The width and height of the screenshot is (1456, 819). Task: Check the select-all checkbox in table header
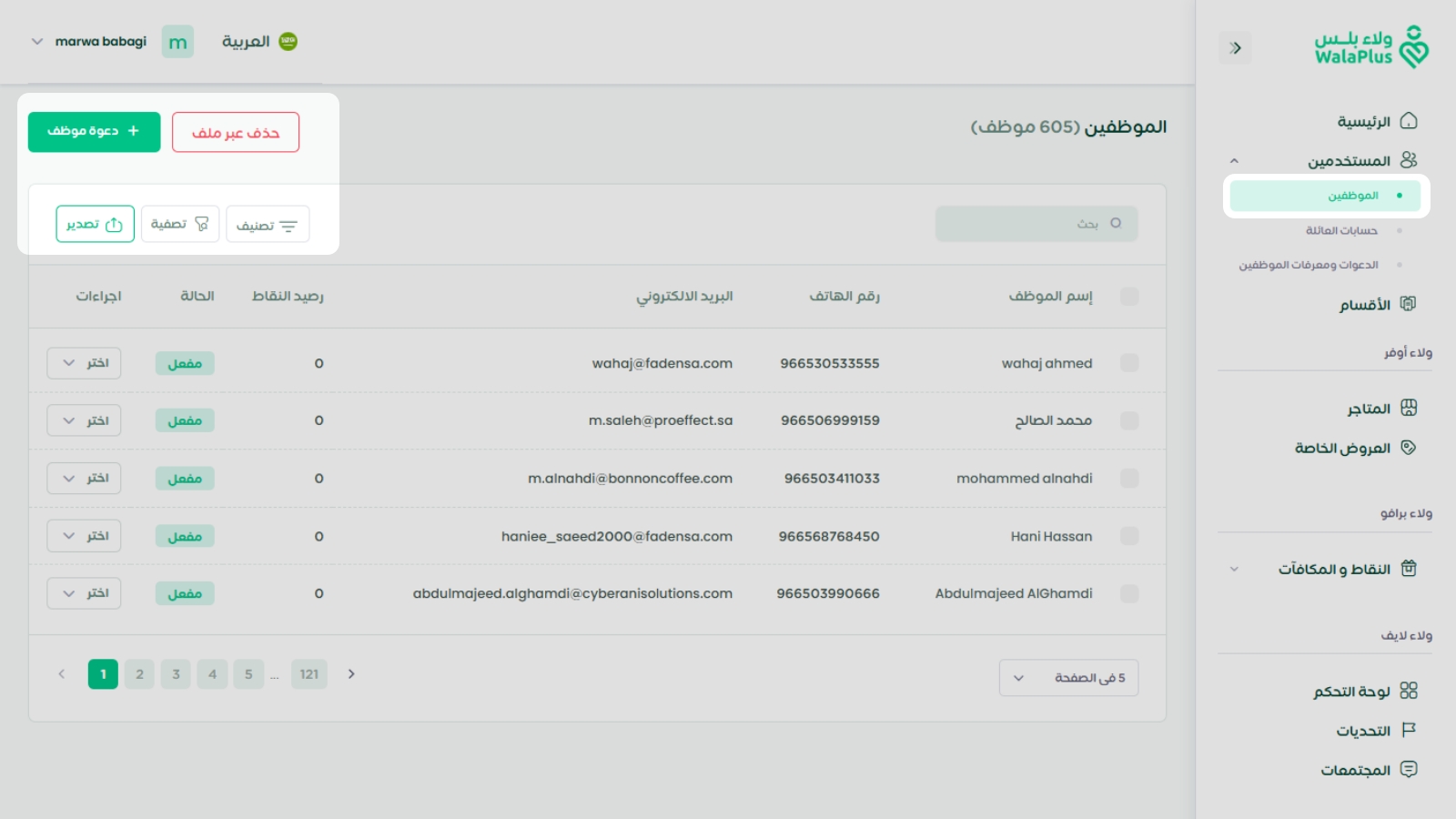coord(1129,296)
